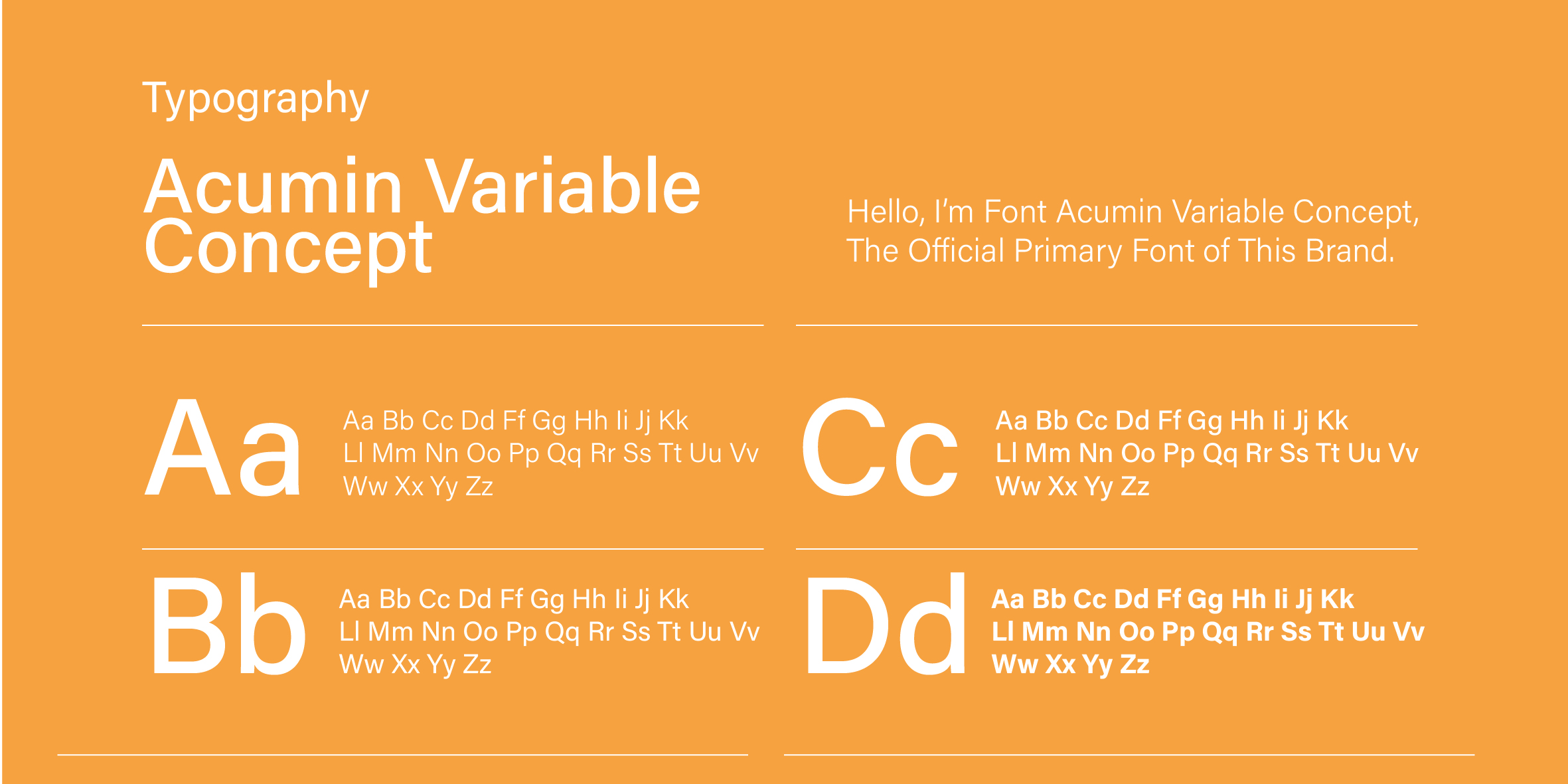The image size is (1568, 784).
Task: Click the large word "Concept" in the title
Action: tap(288, 248)
